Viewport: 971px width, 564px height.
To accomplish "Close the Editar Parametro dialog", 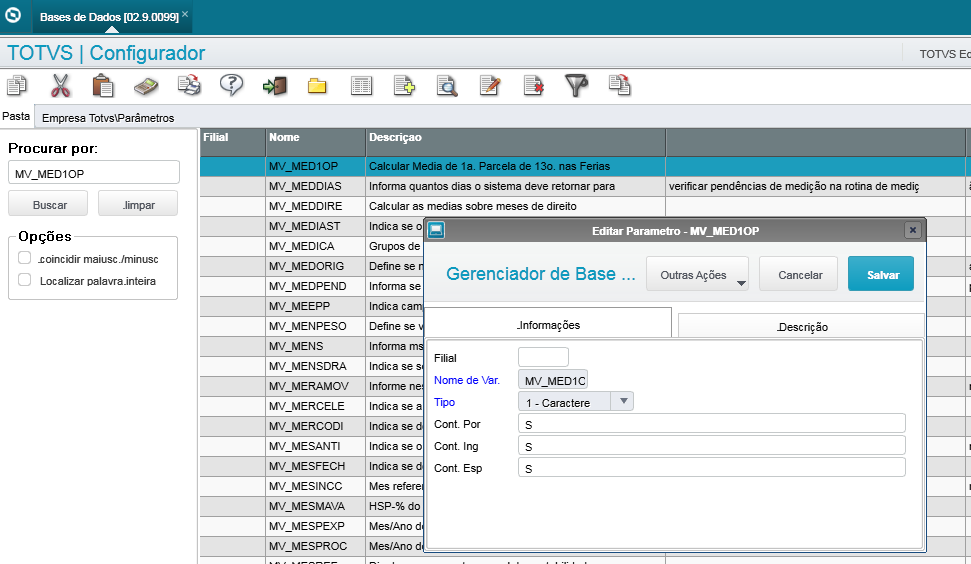I will (912, 230).
